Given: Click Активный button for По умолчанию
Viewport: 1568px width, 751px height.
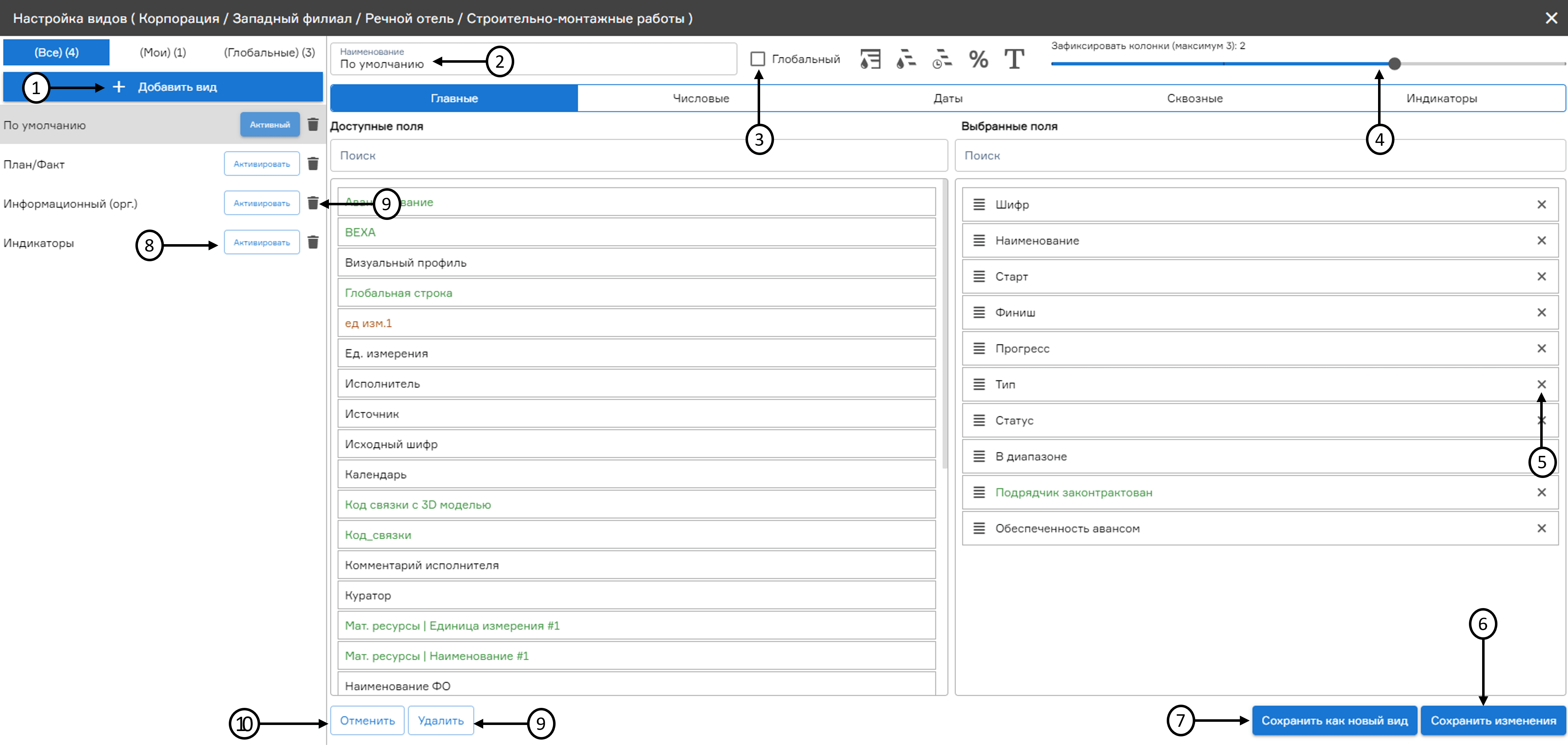Looking at the screenshot, I should tap(270, 125).
